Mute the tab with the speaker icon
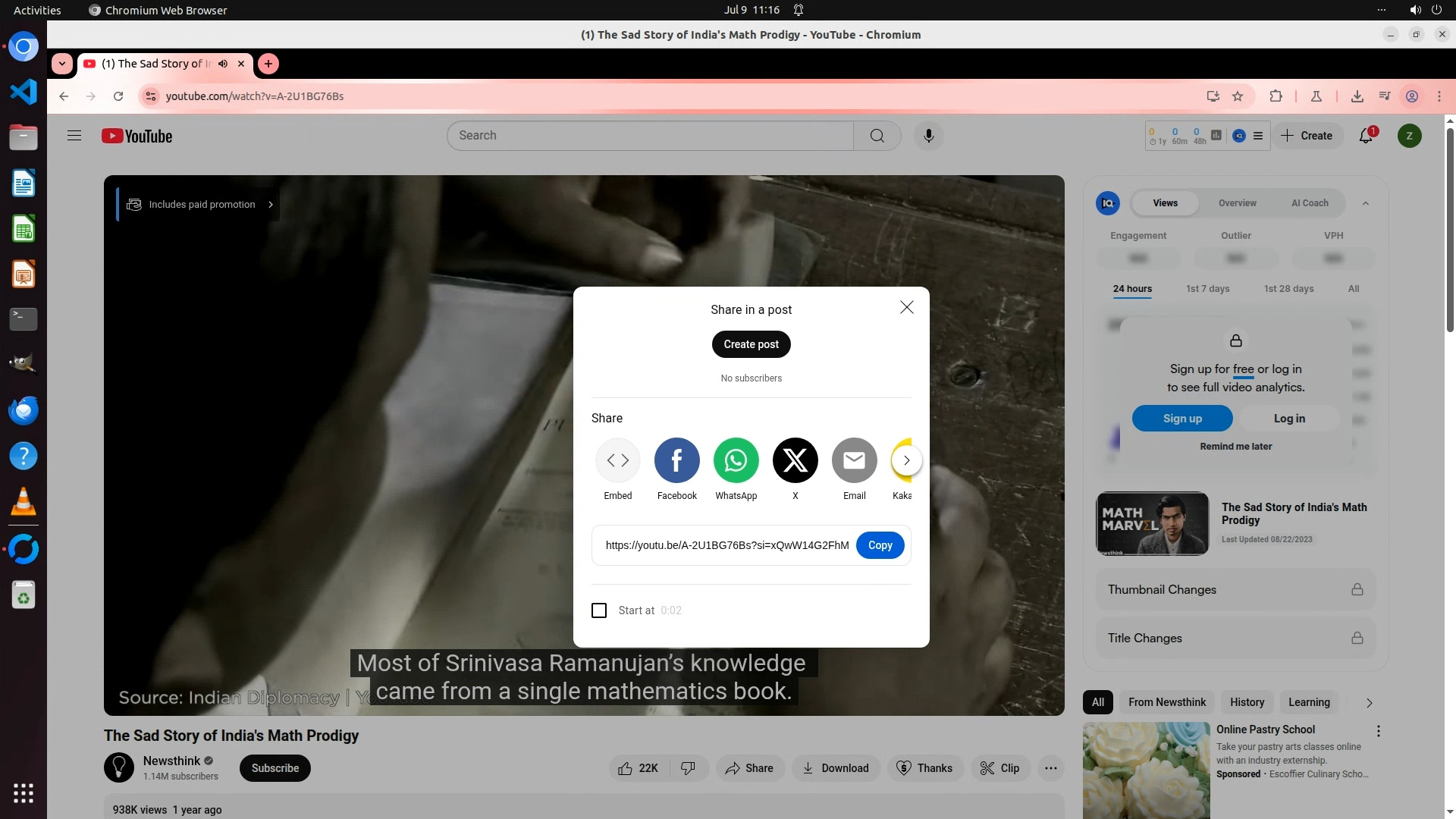Image resolution: width=1456 pixels, height=819 pixels. [223, 64]
